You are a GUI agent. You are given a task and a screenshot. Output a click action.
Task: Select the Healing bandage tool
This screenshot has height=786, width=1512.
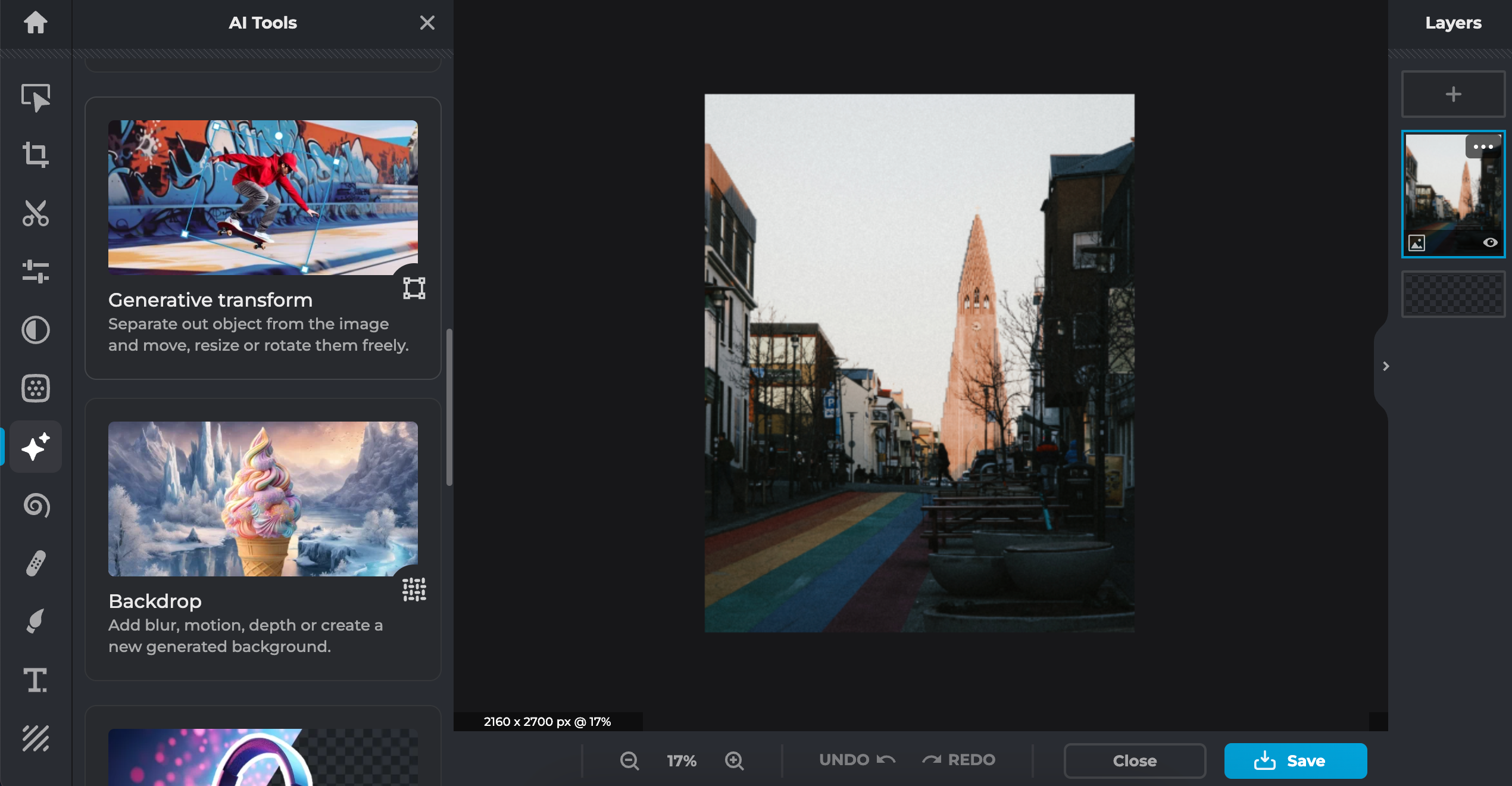(36, 563)
